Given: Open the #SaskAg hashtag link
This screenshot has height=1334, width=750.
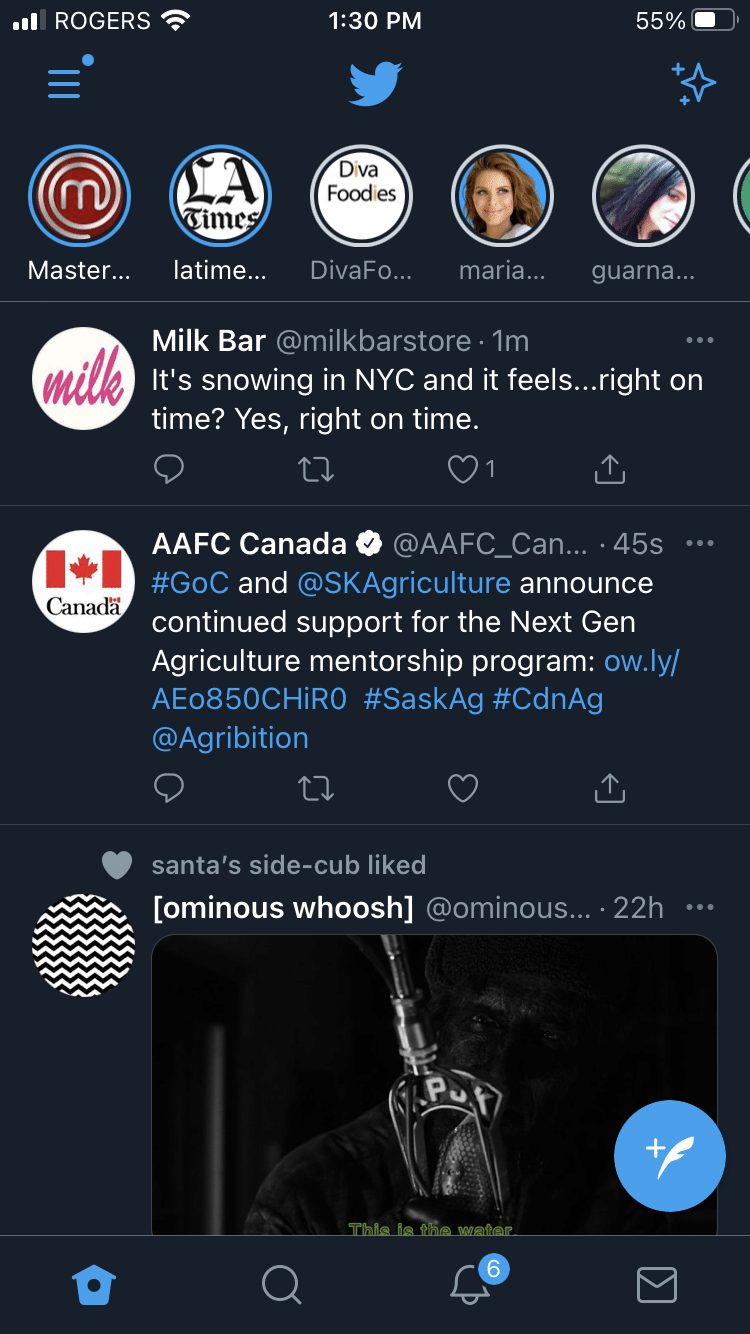Looking at the screenshot, I should 423,699.
